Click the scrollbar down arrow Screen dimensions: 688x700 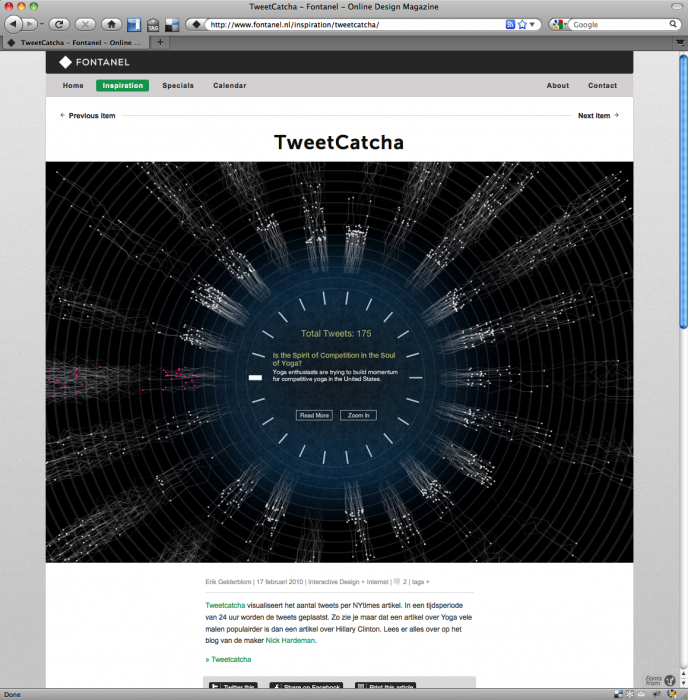[683, 683]
